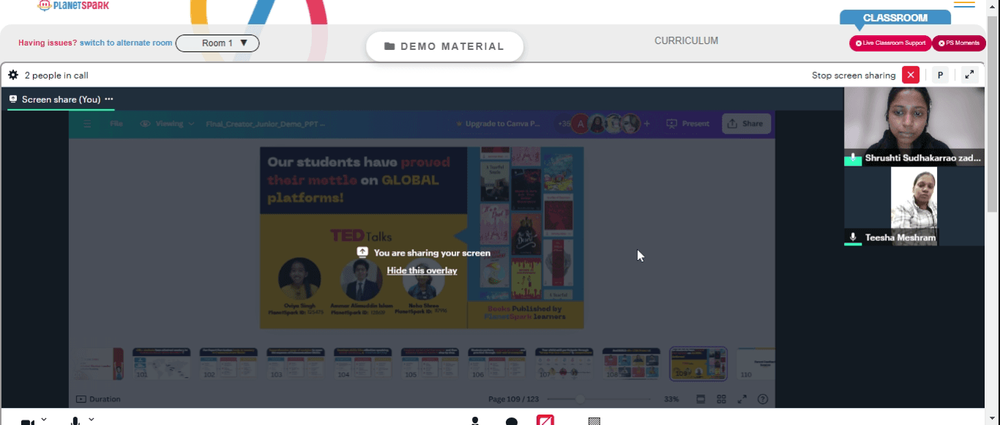
Task: Select slide thumbnail 102
Action: pyautogui.click(x=228, y=362)
